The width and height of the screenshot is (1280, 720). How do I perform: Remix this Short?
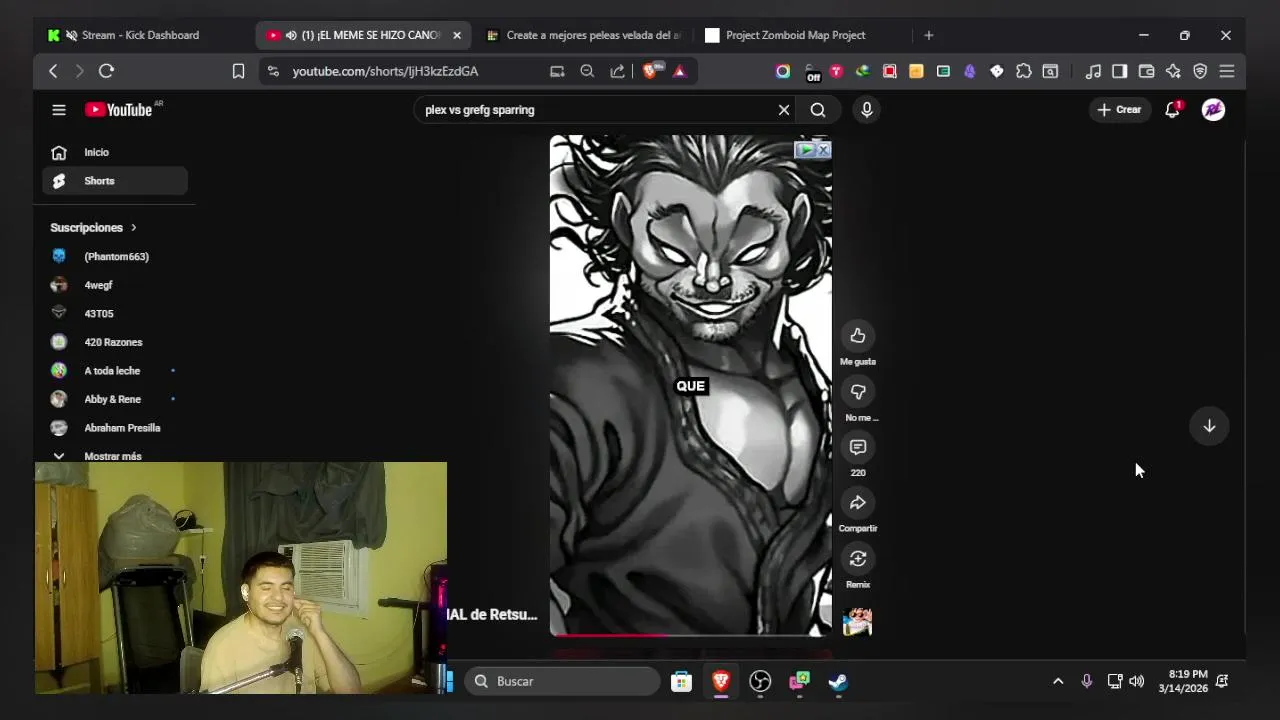858,559
